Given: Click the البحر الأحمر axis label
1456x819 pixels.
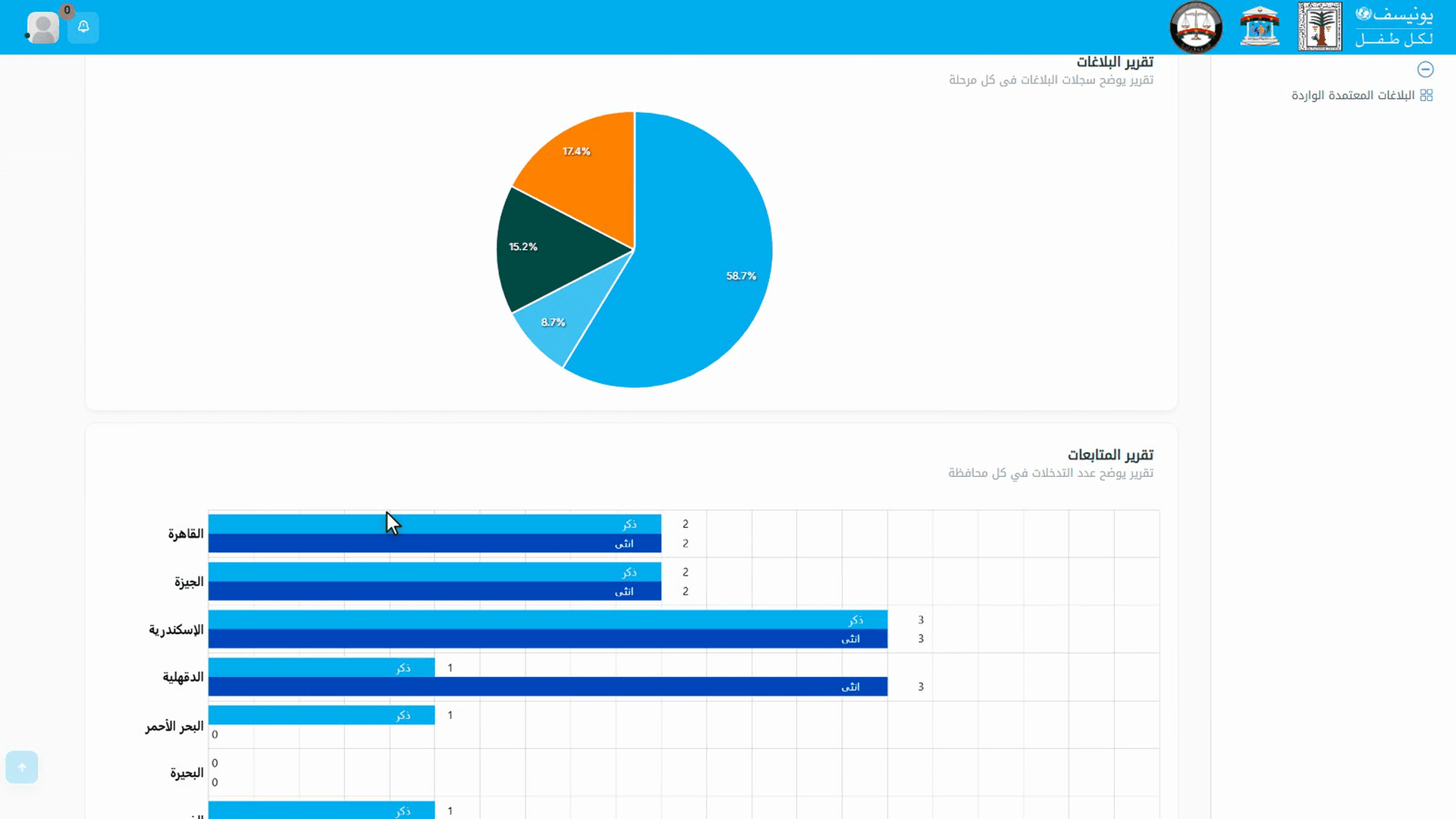Looking at the screenshot, I should 174,726.
